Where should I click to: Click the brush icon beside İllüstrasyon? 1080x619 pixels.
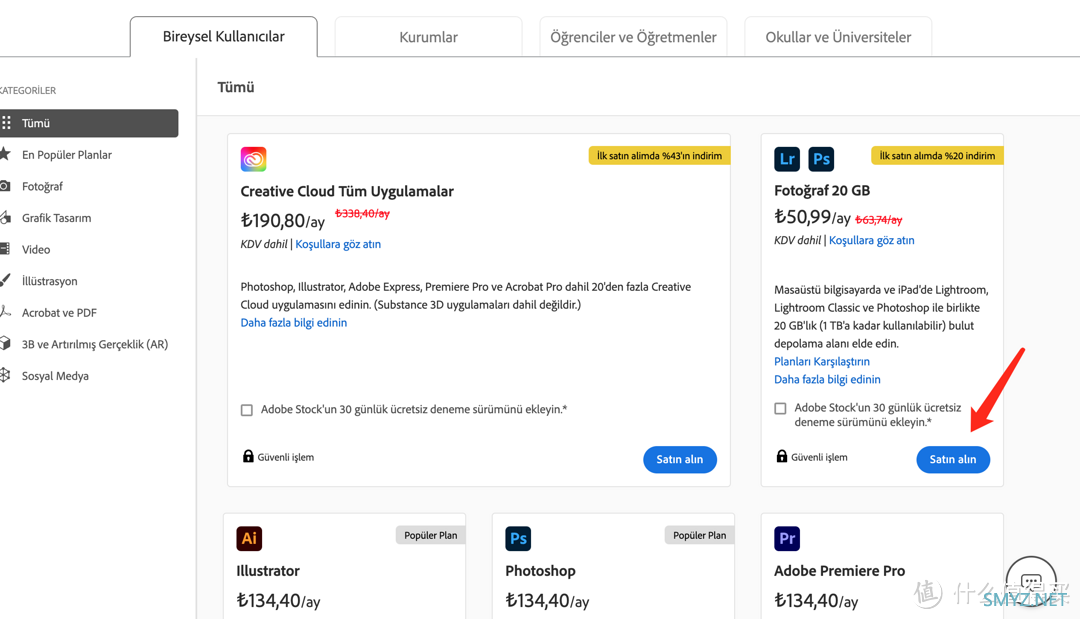[6, 280]
